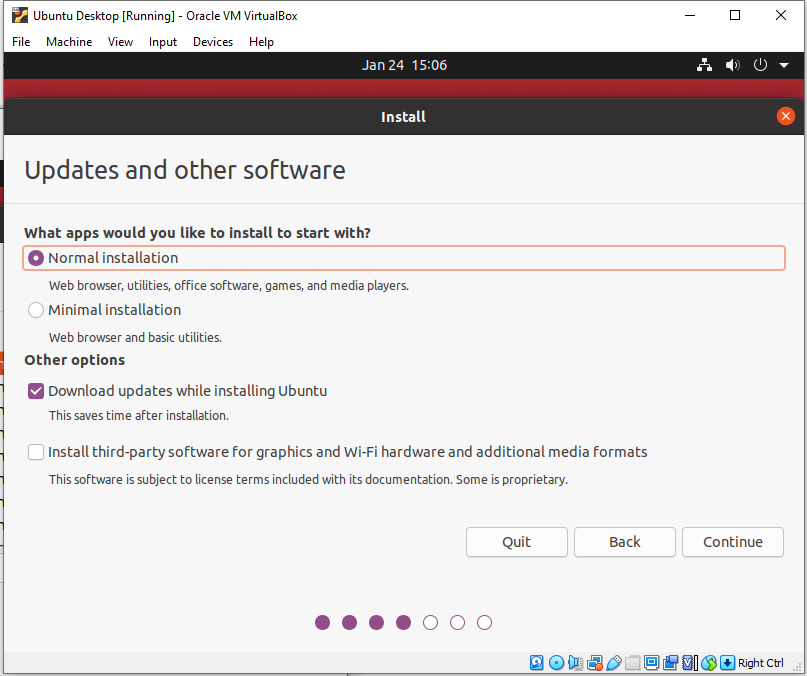
Task: Click the 'What apps would you like' question
Action: coord(198,233)
